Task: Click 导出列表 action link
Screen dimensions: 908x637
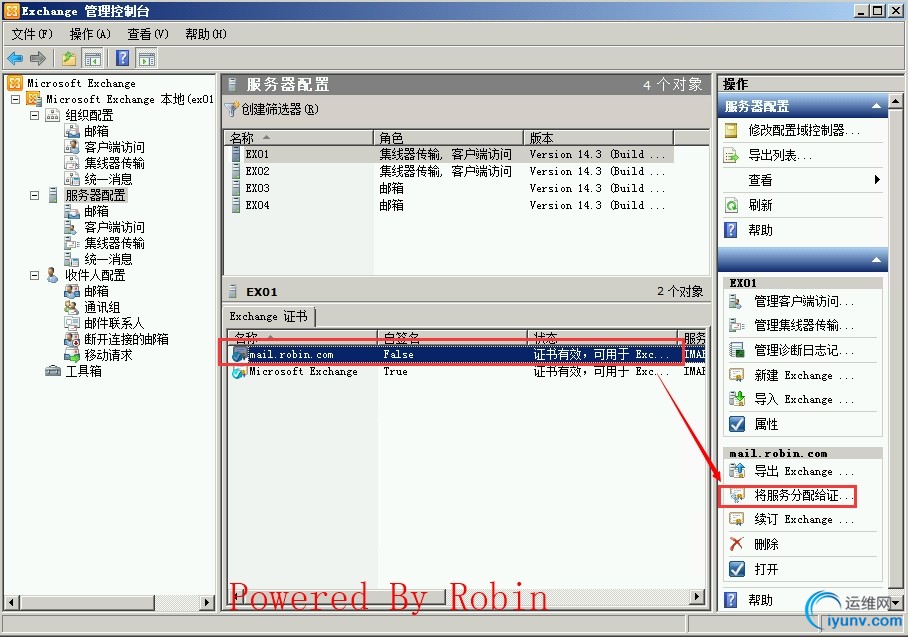Action: coord(780,155)
